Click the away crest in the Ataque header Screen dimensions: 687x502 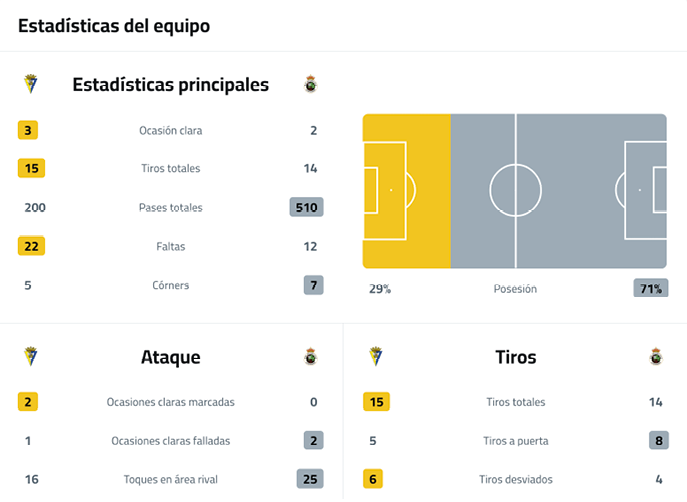310,357
